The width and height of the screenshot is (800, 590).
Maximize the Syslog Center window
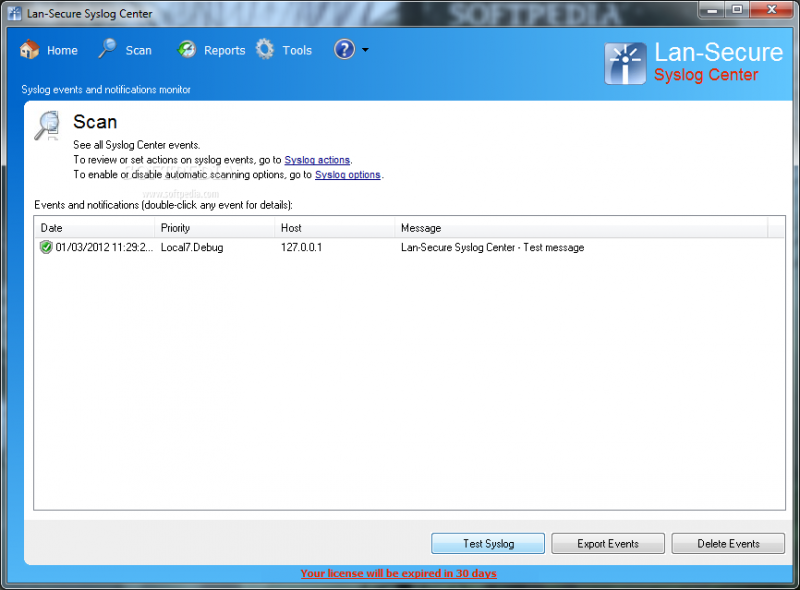tap(737, 10)
